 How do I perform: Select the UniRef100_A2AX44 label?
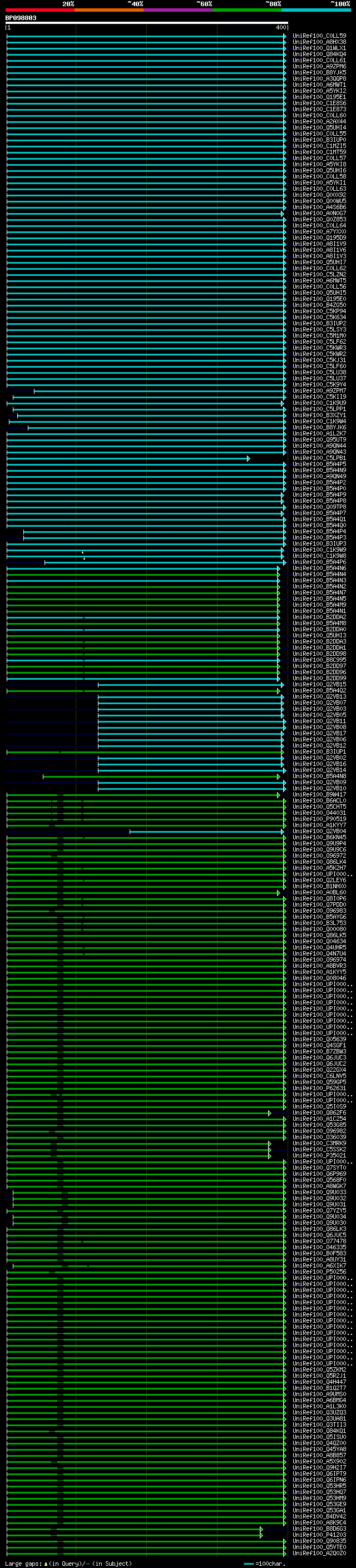[x=319, y=122]
